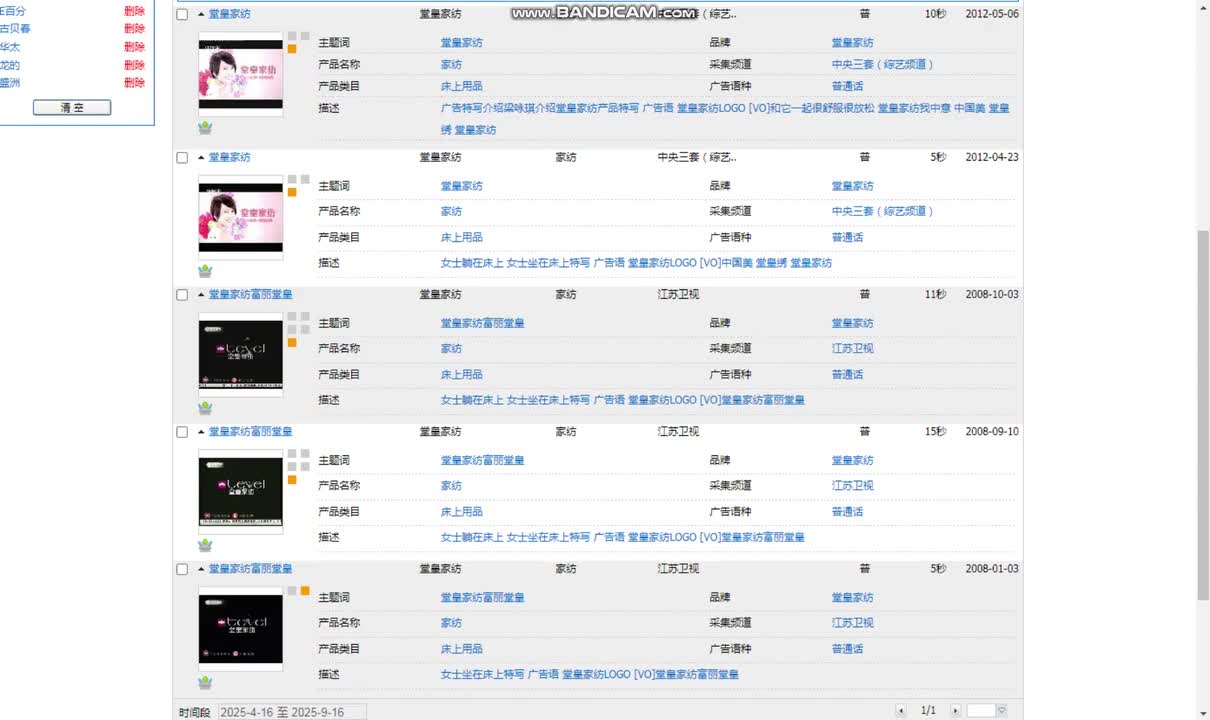Click the 清空 button
Image resolution: width=1210 pixels, height=720 pixels.
coord(72,108)
